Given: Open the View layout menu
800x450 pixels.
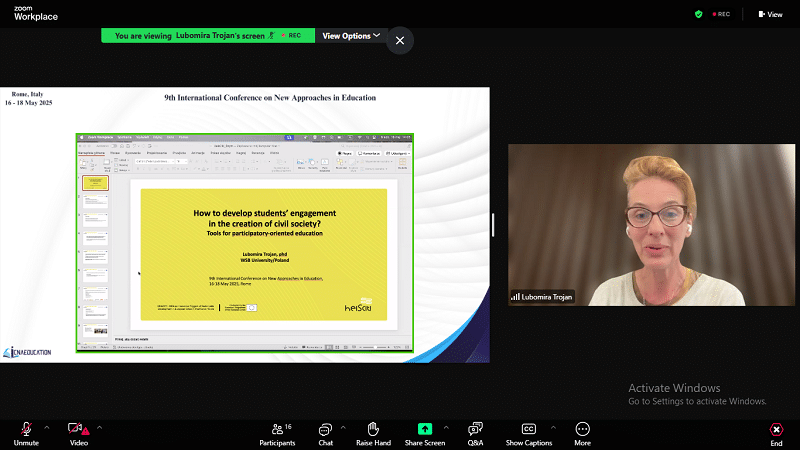Looking at the screenshot, I should [770, 14].
